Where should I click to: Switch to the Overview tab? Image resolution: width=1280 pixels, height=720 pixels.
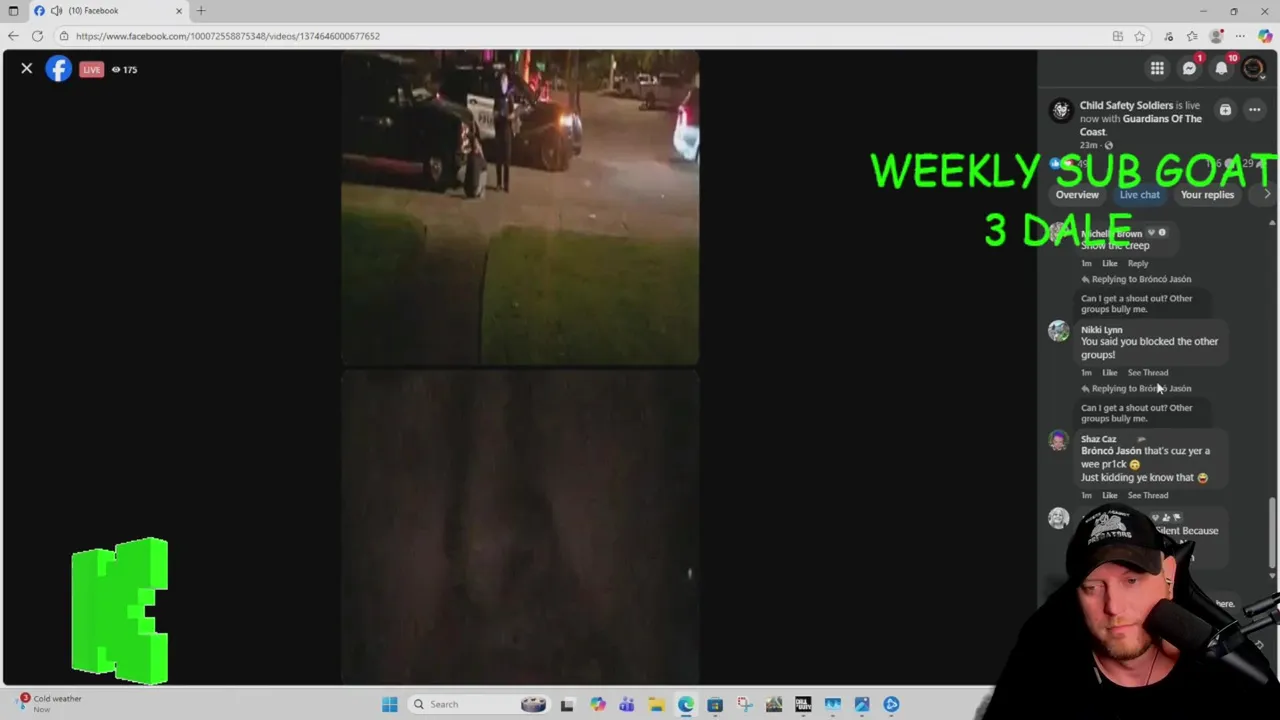[x=1077, y=195]
